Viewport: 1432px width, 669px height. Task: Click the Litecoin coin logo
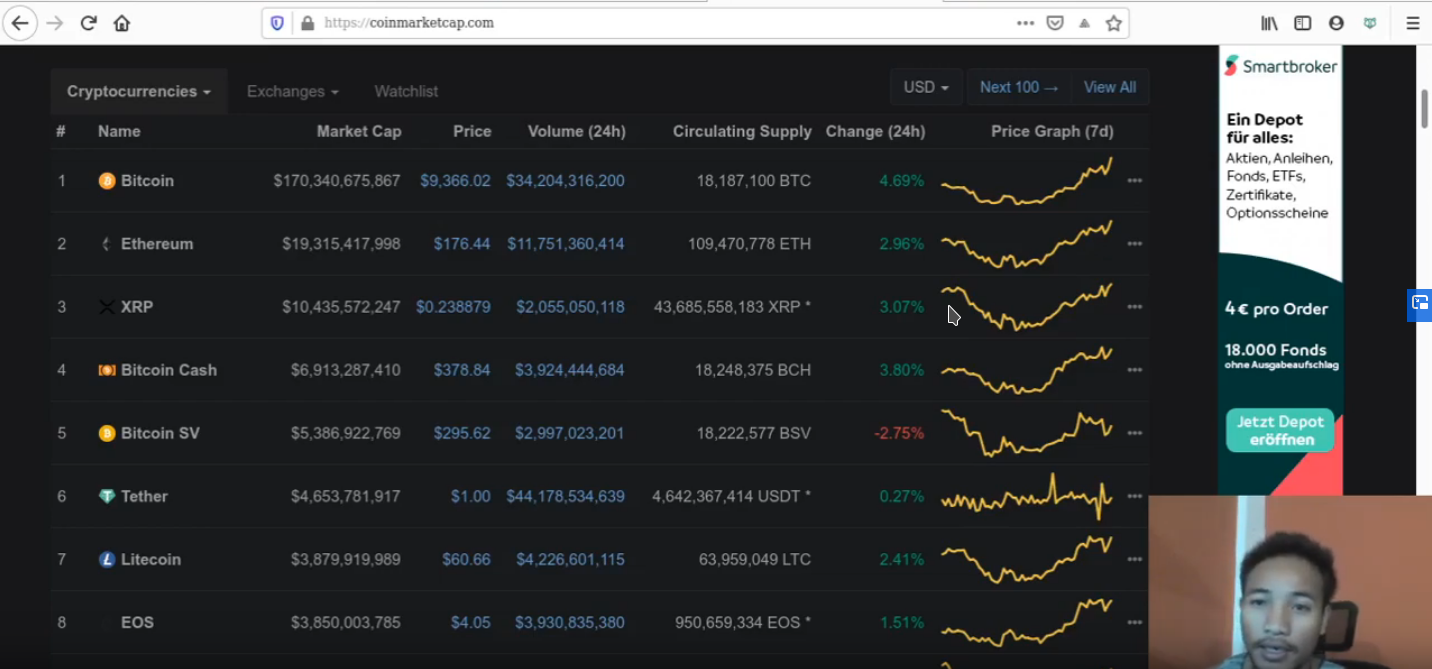pos(107,559)
